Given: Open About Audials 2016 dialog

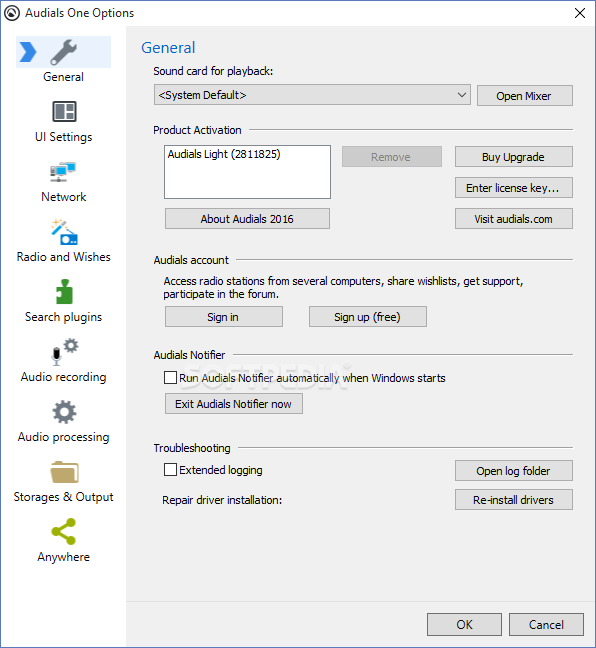Looking at the screenshot, I should pos(247,219).
